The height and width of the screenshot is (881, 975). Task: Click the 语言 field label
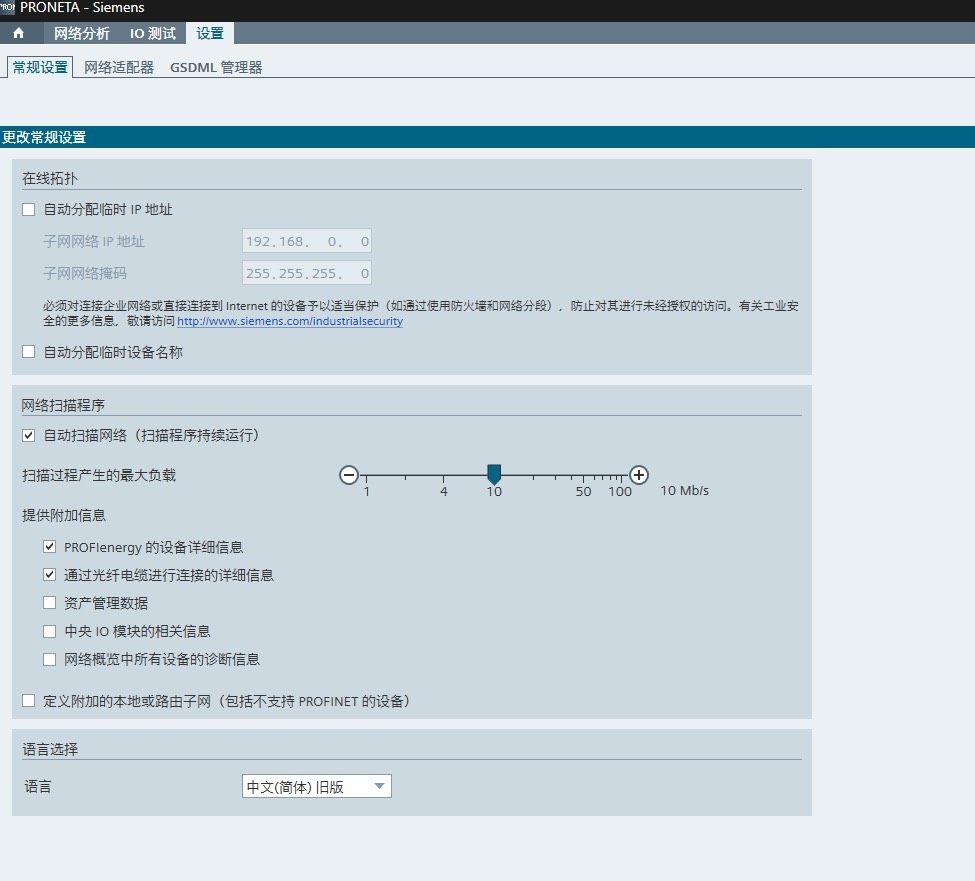point(38,786)
